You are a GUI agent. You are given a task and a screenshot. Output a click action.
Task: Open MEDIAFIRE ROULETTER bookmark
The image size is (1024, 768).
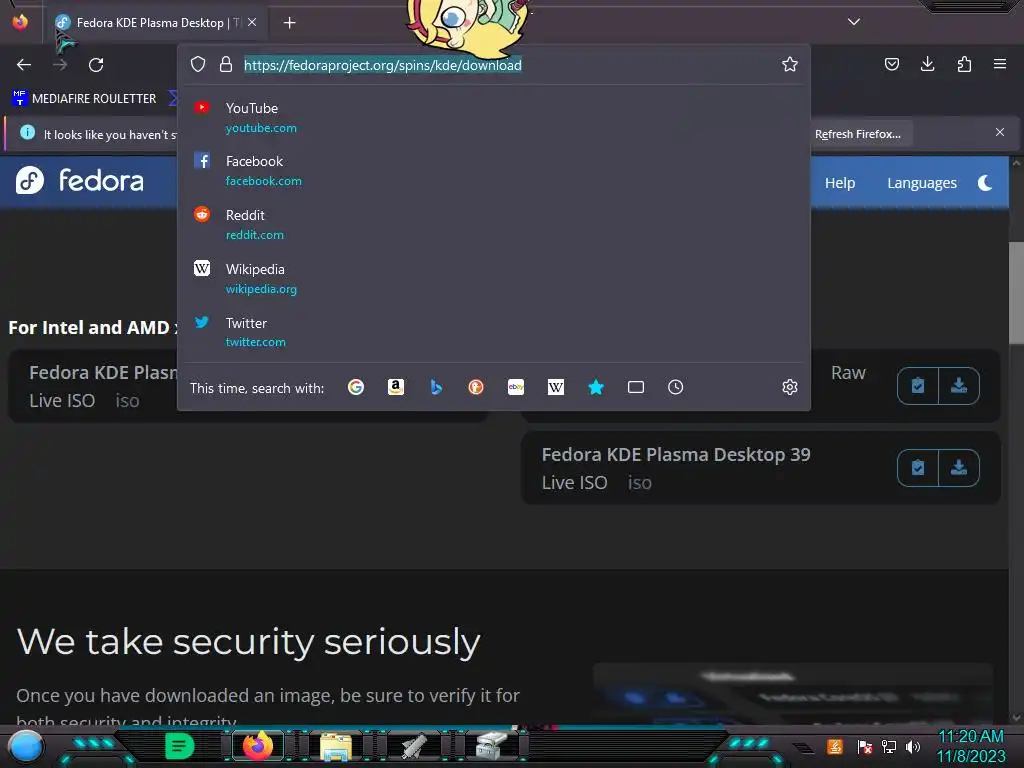point(84,99)
